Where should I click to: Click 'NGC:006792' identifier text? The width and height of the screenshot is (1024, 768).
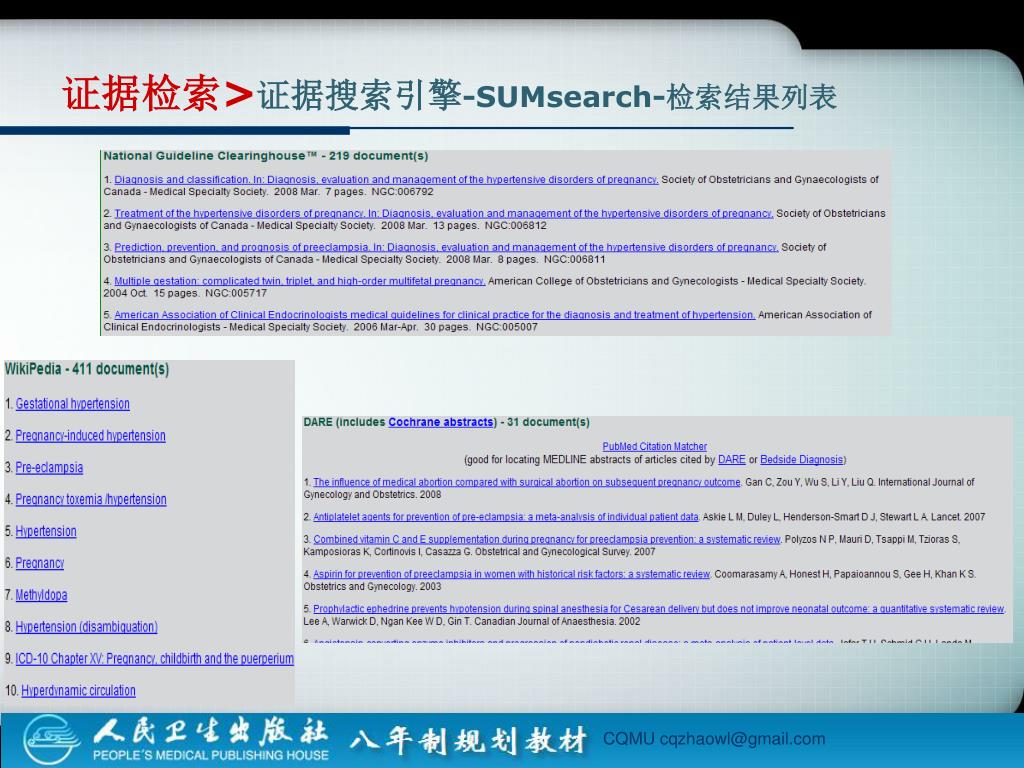(402, 192)
